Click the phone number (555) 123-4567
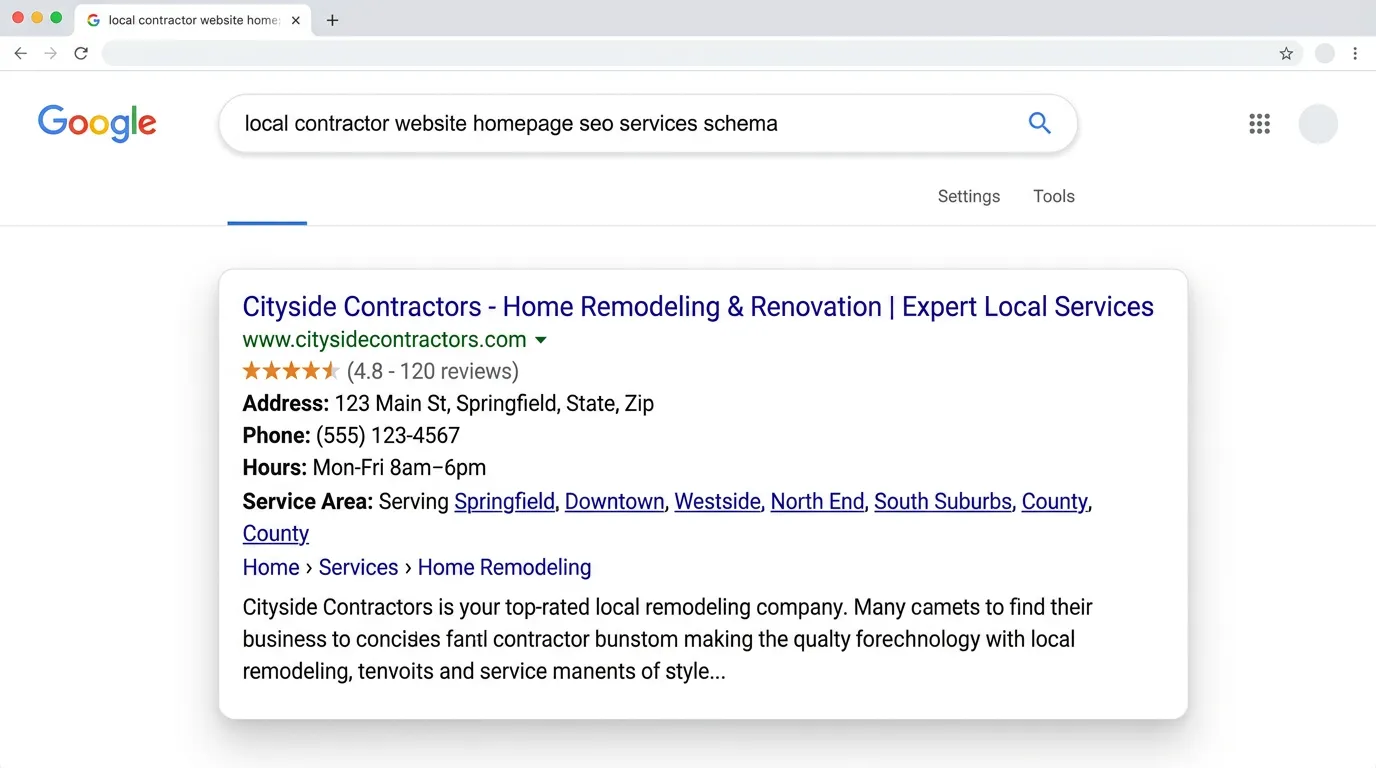This screenshot has height=768, width=1376. point(388,435)
